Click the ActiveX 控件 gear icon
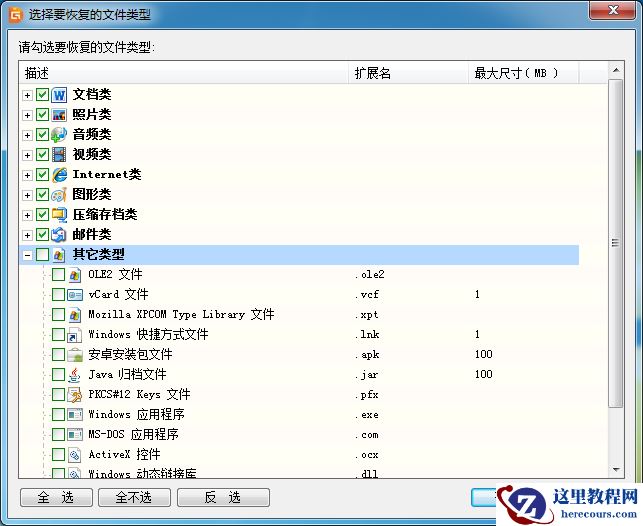Viewport: 643px width, 526px height. tap(75, 455)
